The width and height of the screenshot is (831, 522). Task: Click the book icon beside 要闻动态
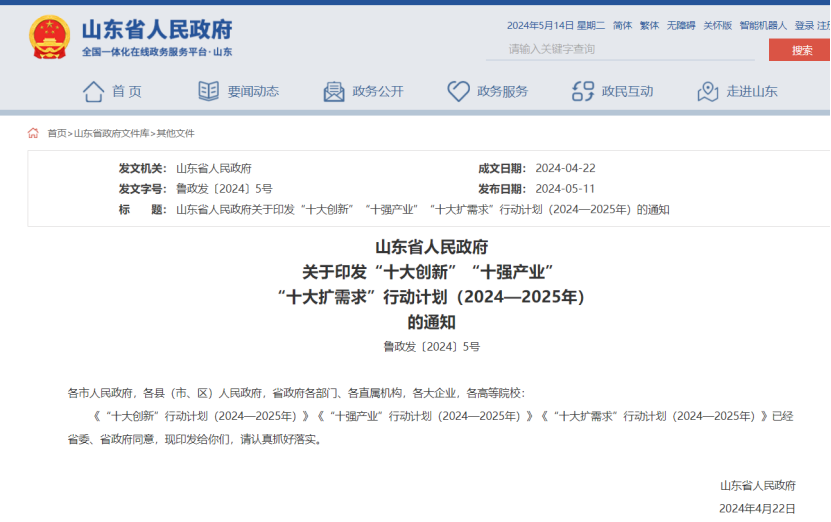point(208,92)
